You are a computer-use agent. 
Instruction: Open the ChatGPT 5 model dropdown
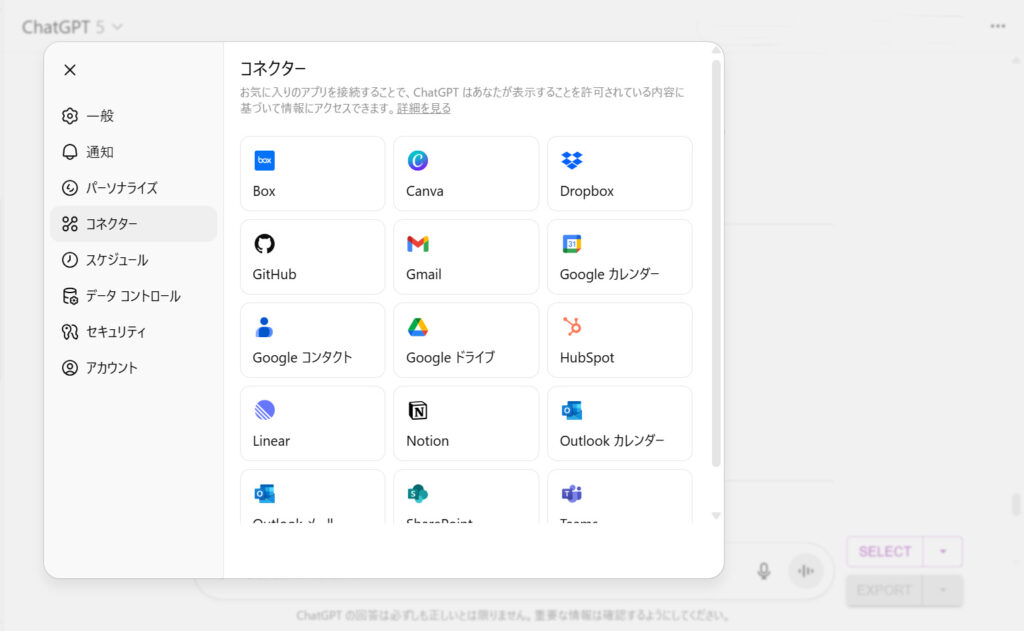(72, 27)
